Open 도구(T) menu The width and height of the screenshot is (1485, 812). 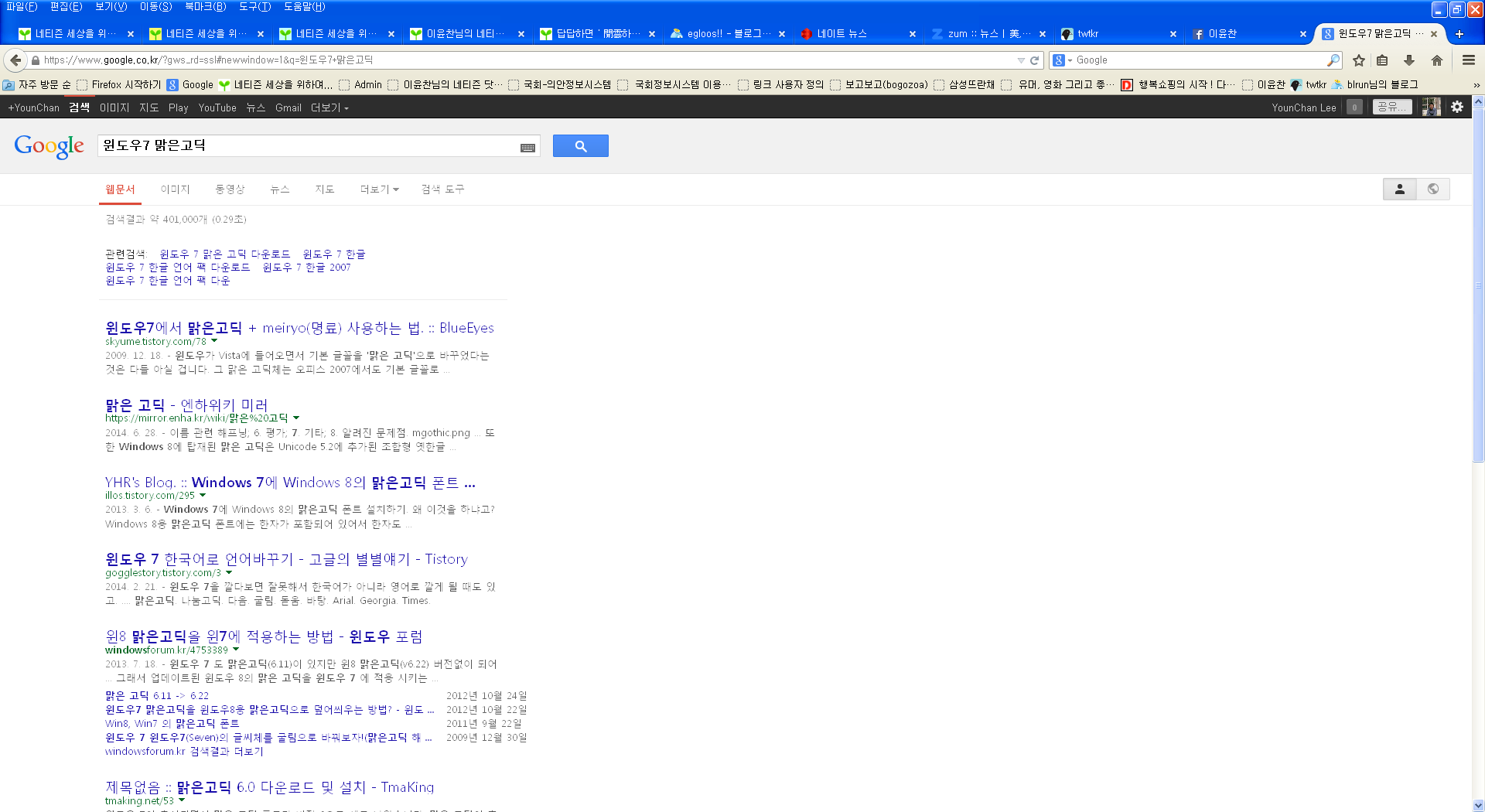[254, 7]
